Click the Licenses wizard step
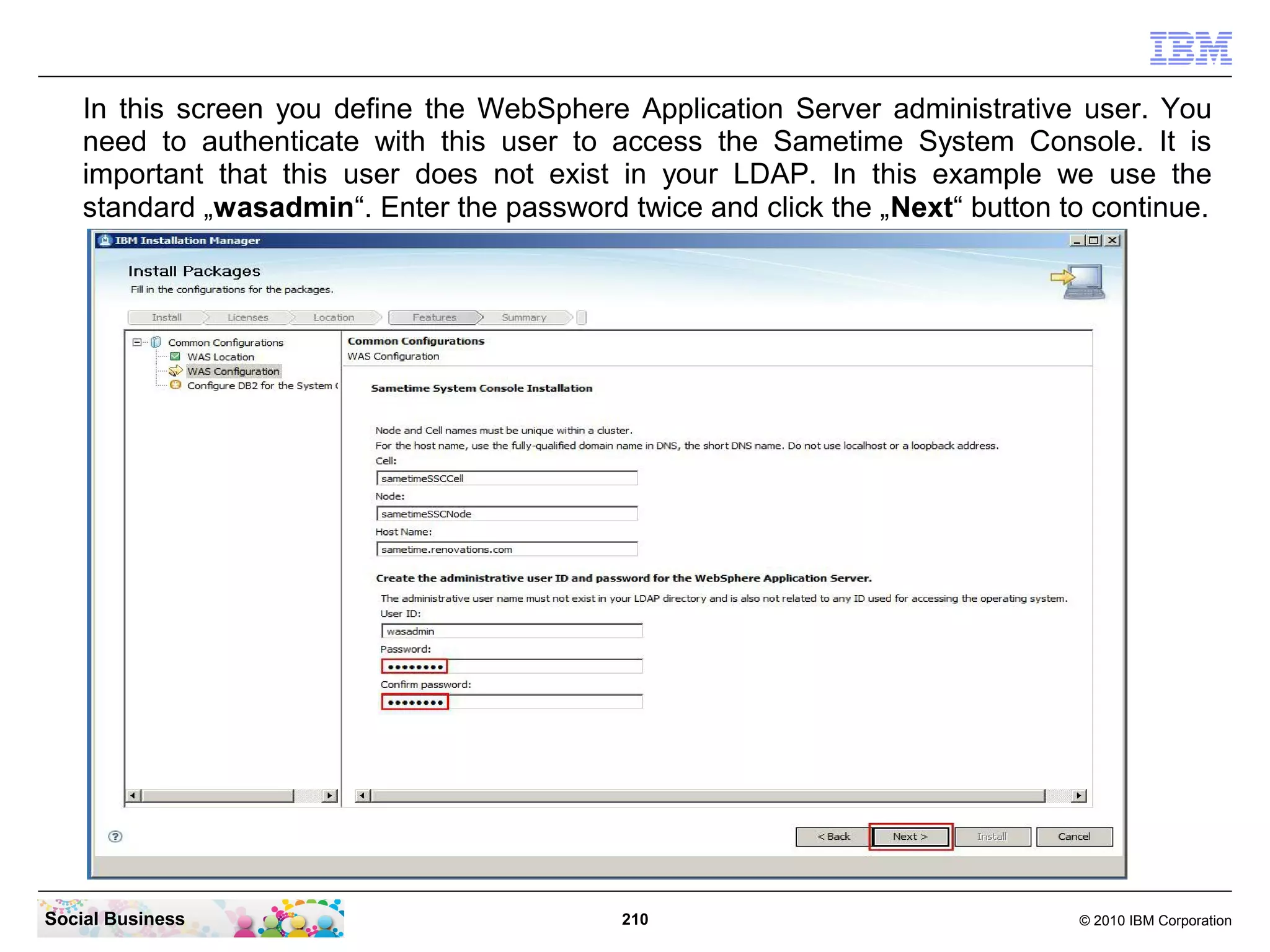 pos(247,317)
